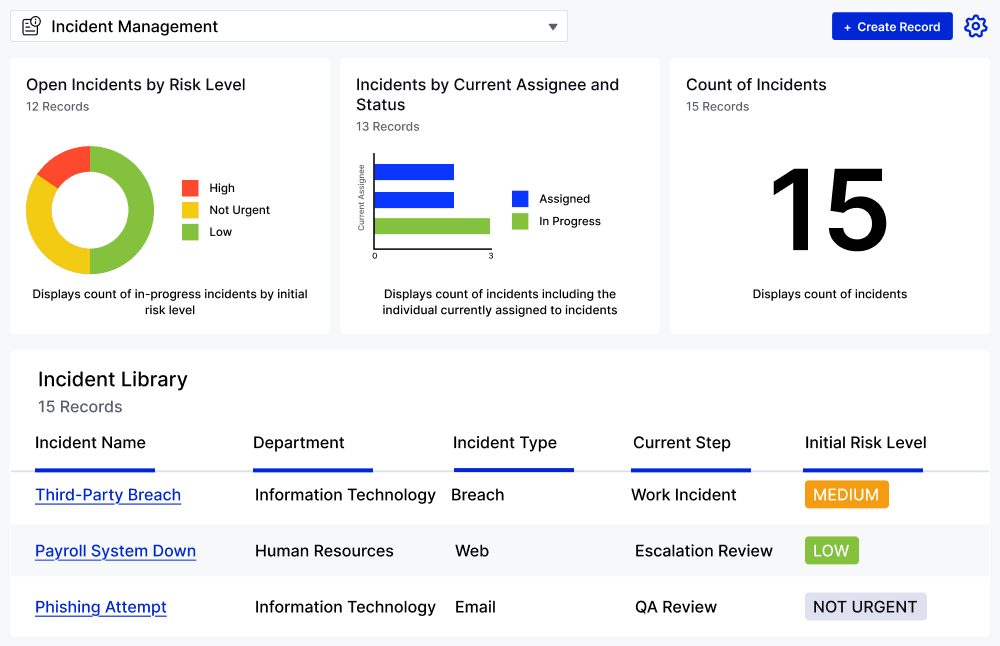This screenshot has height=646, width=1000.
Task: Sort by the Incident Name column header
Action: [x=90, y=443]
